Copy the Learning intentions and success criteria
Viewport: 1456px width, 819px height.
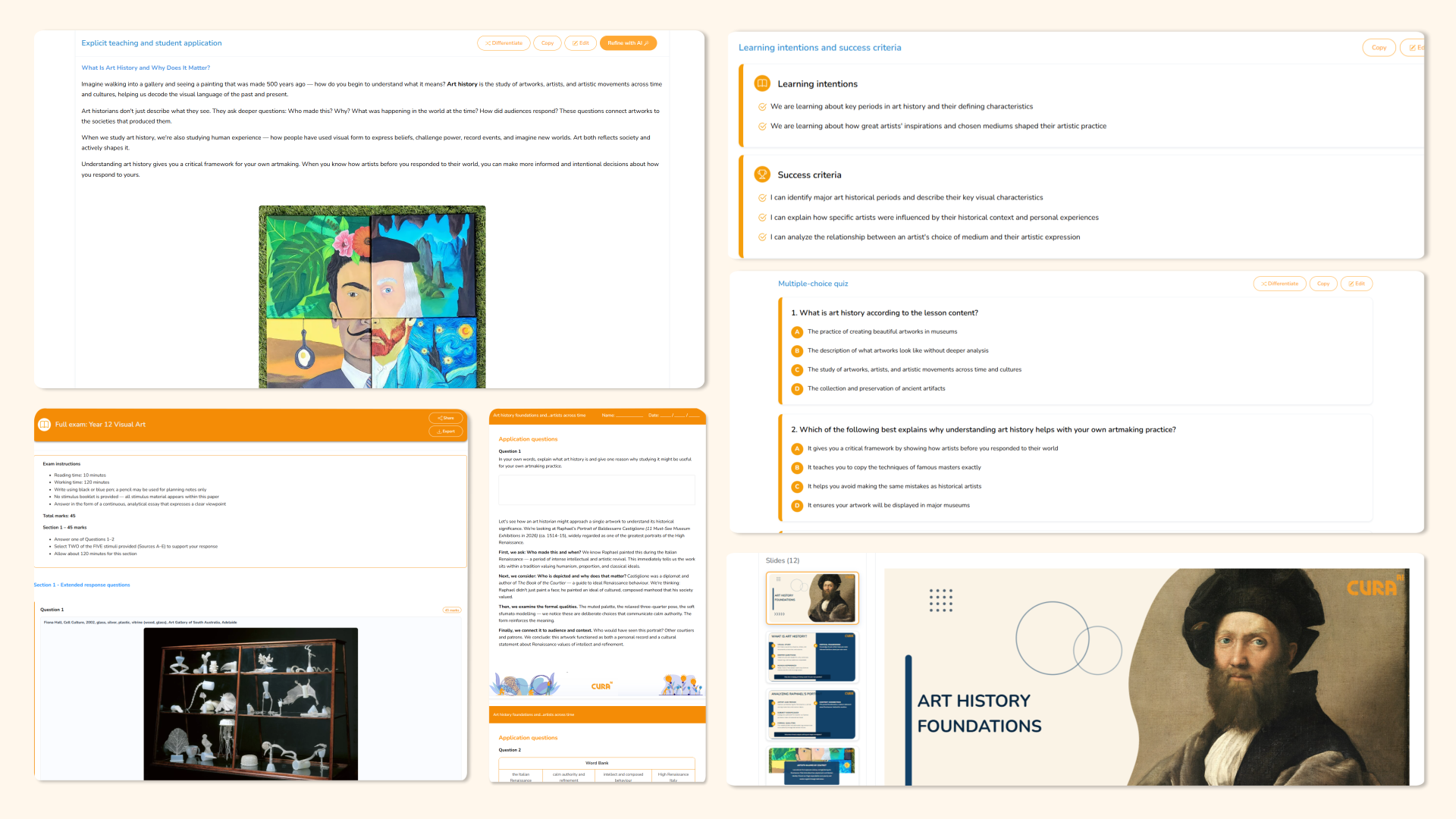coord(1379,48)
